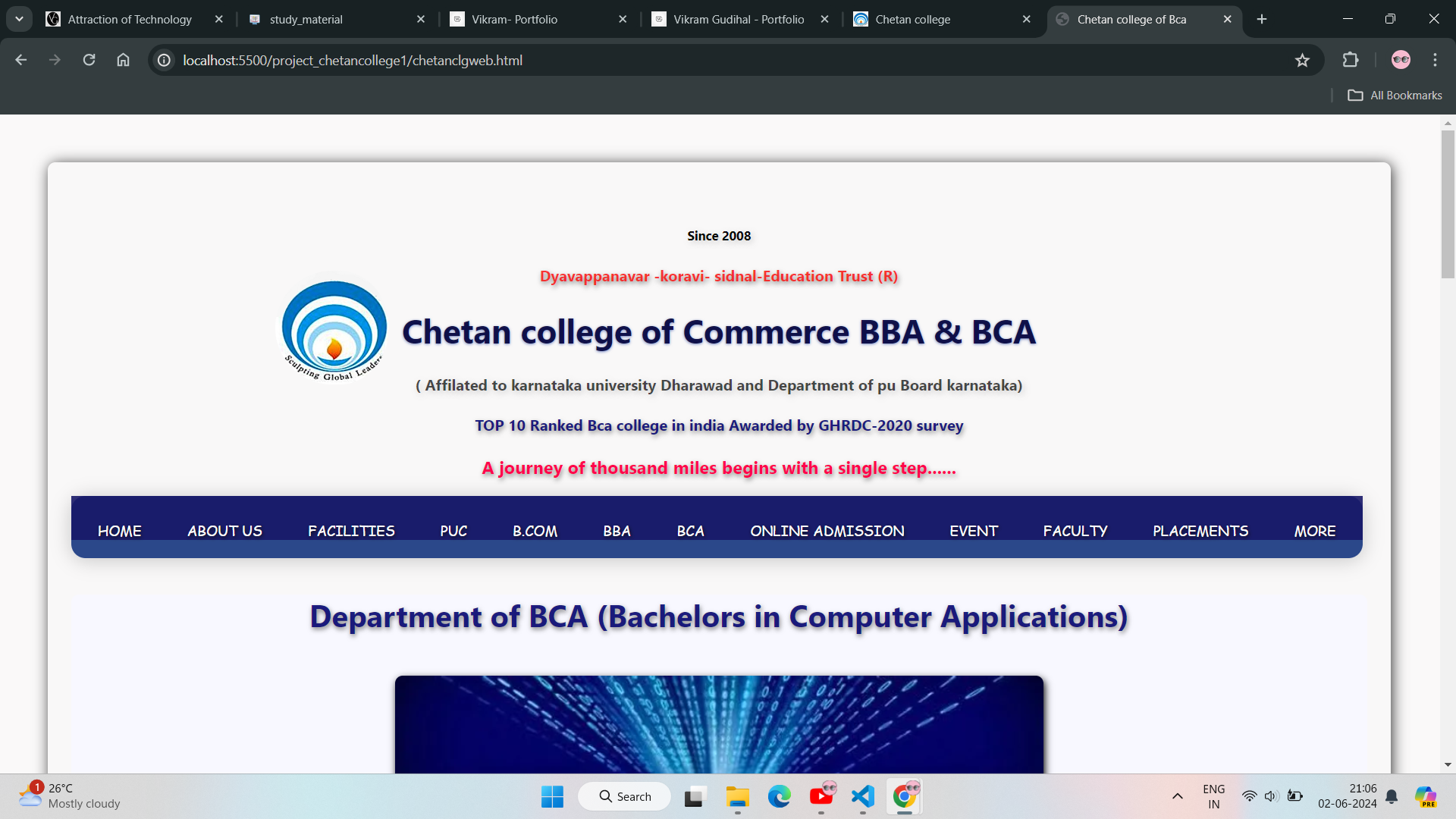Open the volume speaker icon

coord(1272,796)
